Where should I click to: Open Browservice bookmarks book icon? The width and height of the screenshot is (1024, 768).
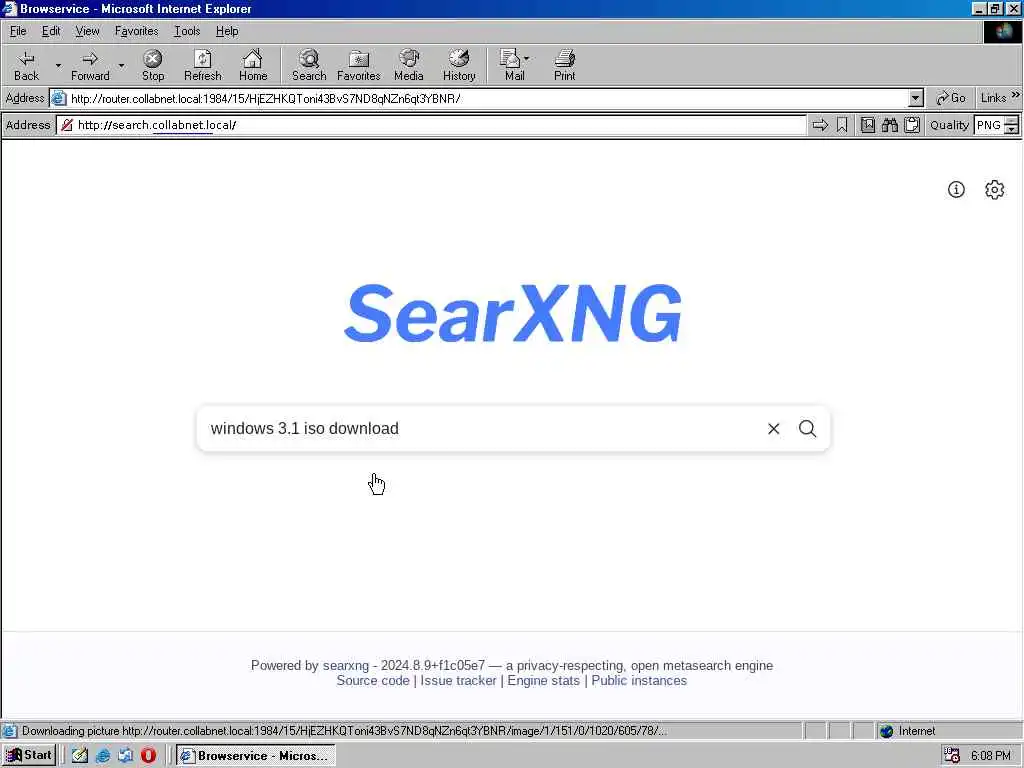(x=868, y=125)
